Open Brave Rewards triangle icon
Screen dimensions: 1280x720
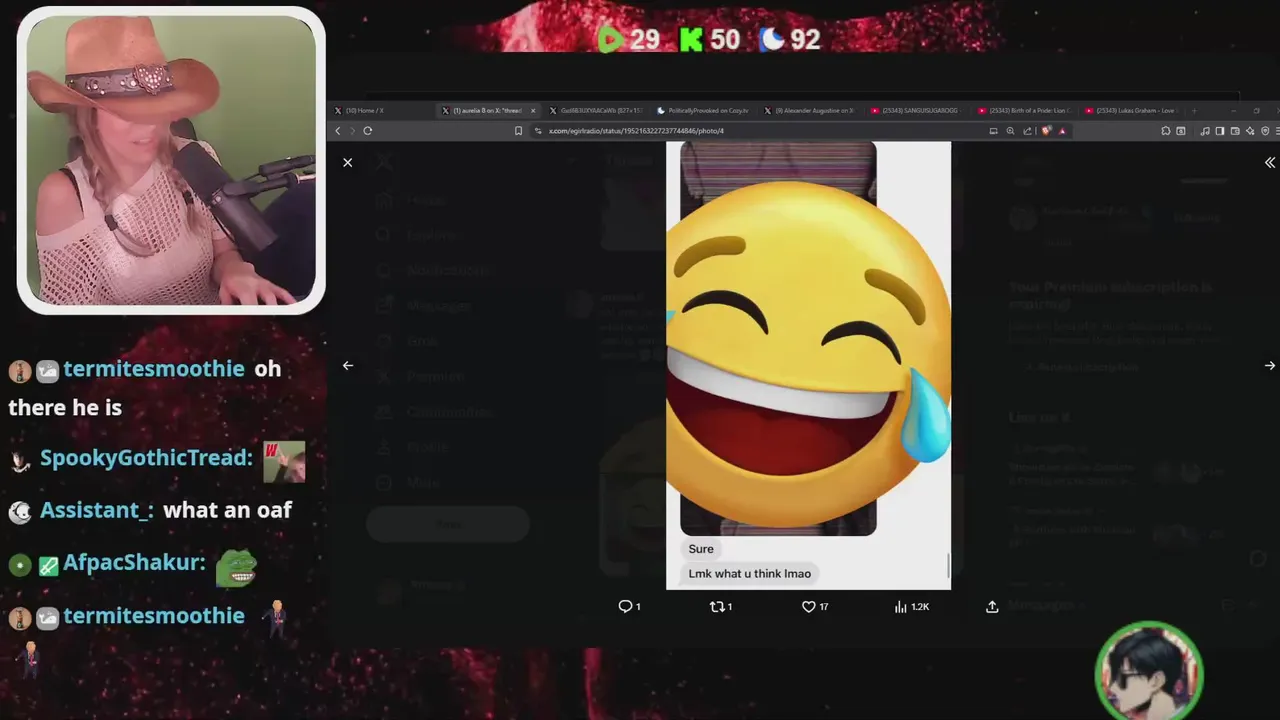[x=1062, y=131]
